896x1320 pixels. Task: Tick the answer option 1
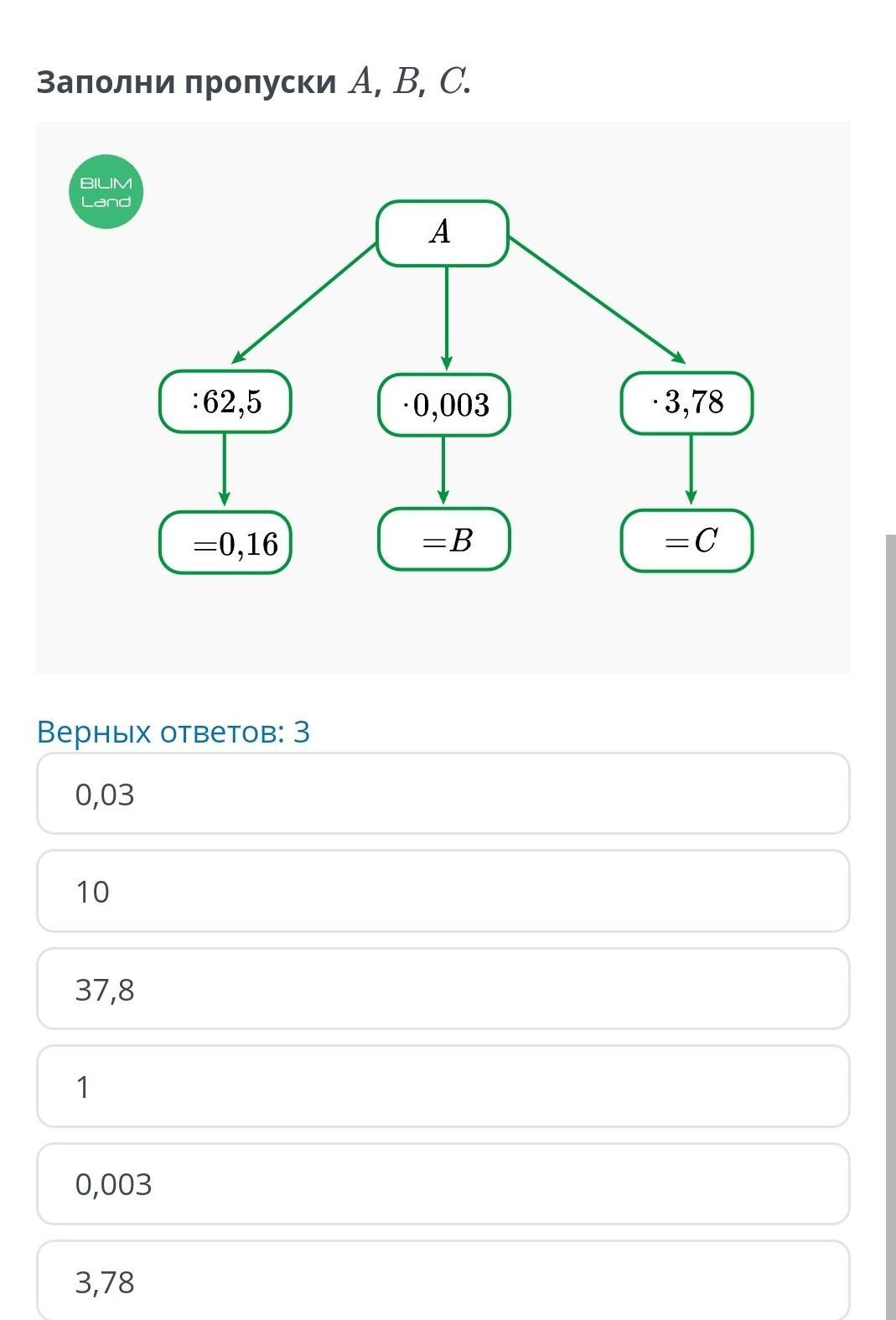point(443,1086)
